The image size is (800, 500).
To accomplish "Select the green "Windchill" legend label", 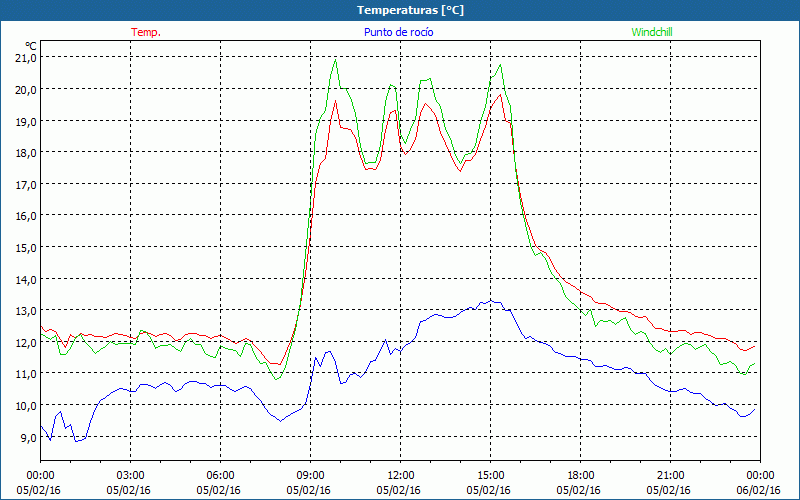I will [652, 32].
